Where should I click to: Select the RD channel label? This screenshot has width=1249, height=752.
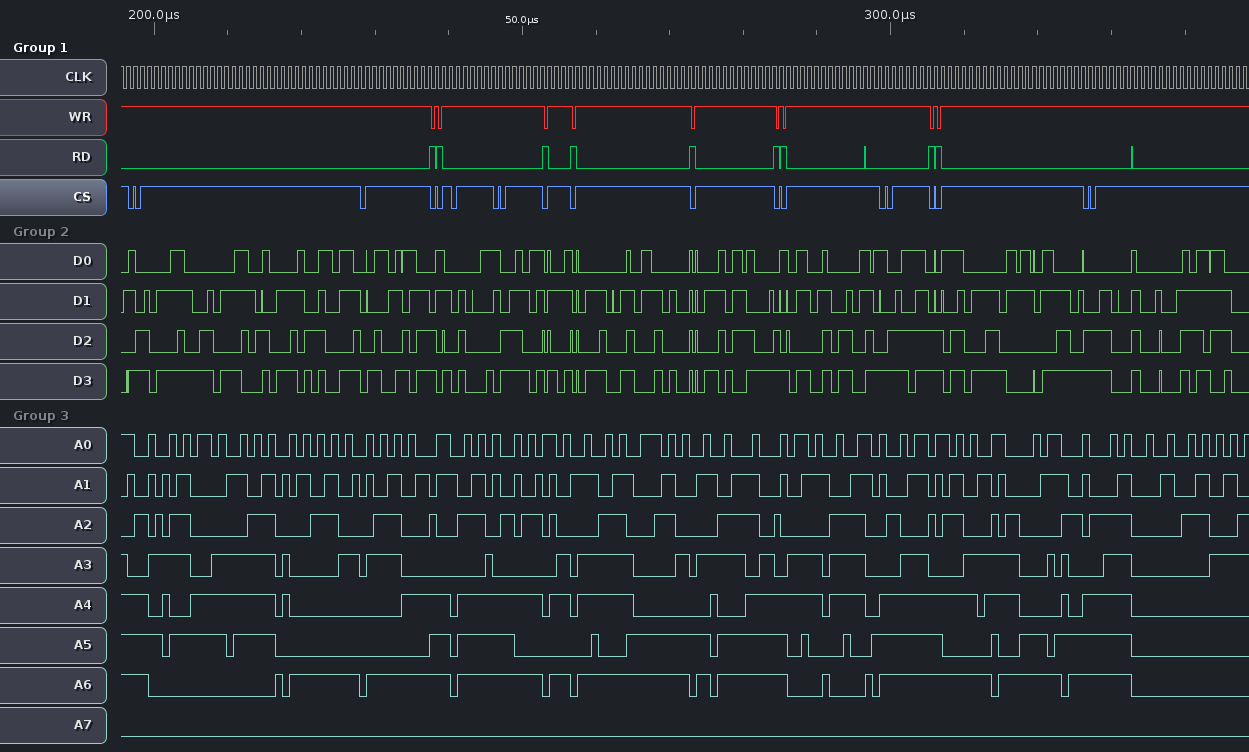click(53, 157)
